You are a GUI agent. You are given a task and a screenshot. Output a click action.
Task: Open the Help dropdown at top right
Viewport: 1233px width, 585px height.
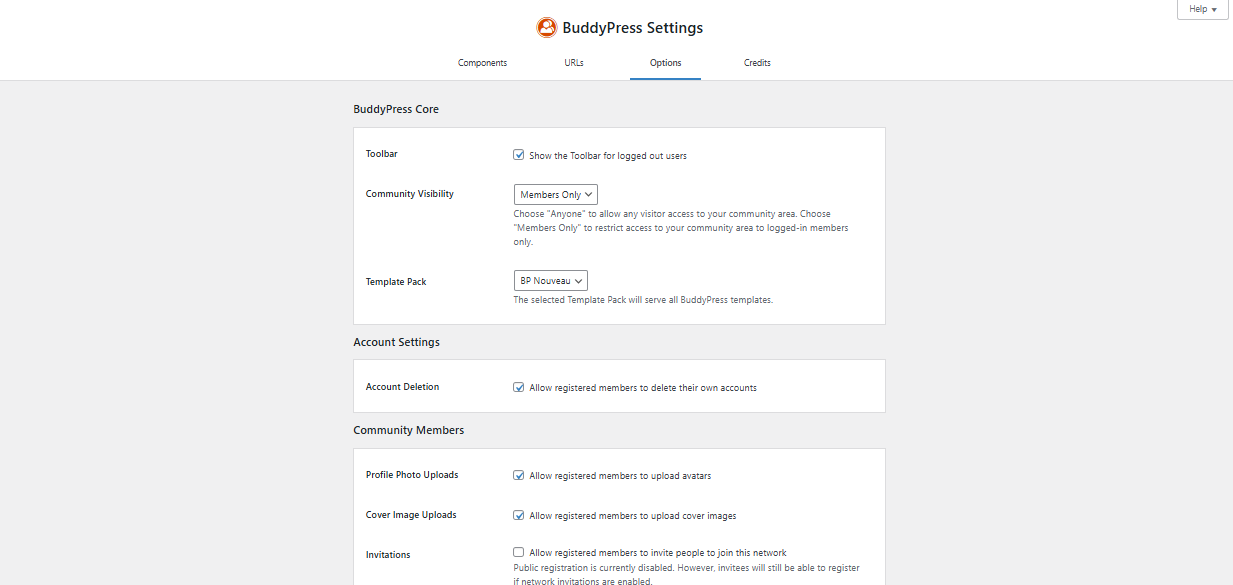pos(1201,9)
